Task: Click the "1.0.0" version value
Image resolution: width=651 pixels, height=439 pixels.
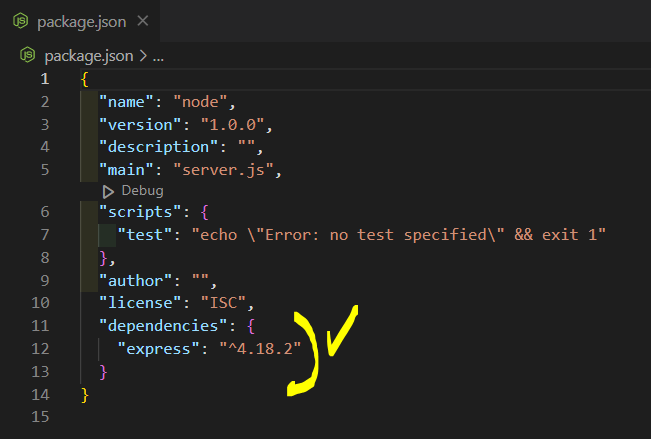Action: click(232, 125)
